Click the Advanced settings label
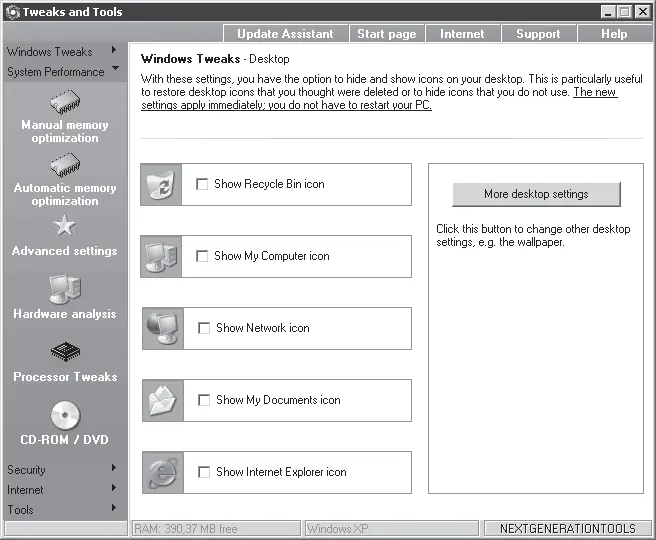 pyautogui.click(x=64, y=251)
